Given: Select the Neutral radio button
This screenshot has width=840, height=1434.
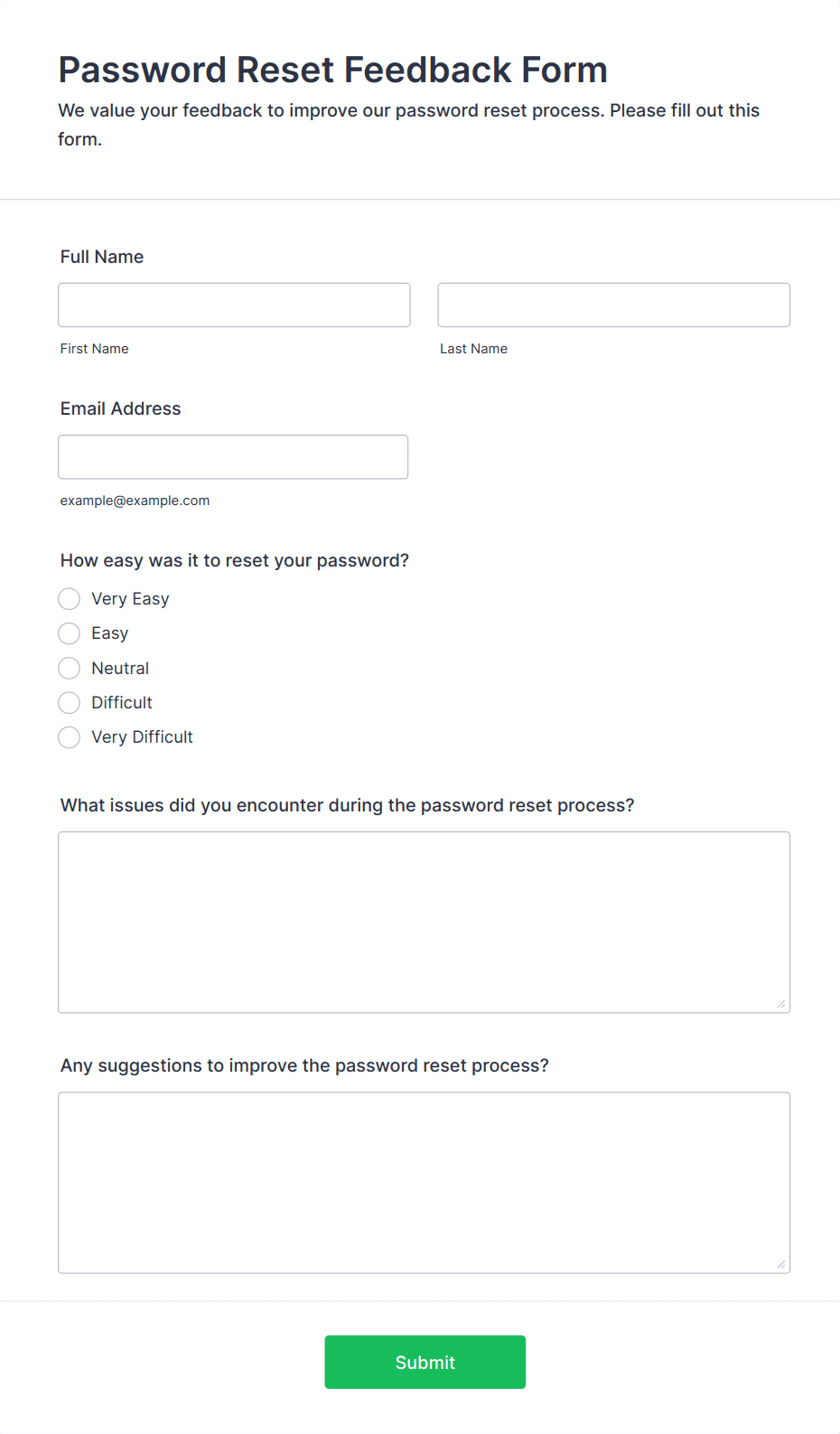Looking at the screenshot, I should (69, 669).
